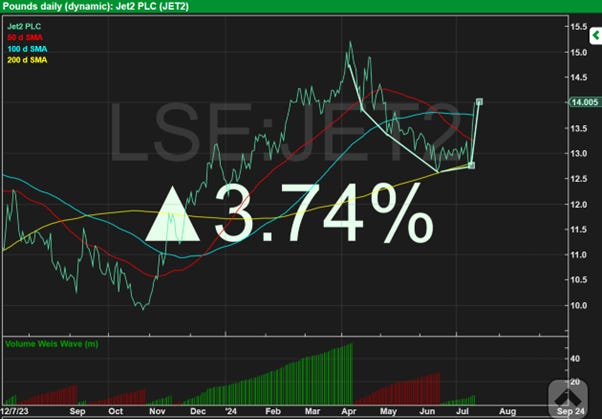
Task: Select the Jet2 PLC legend label
Action: 24,26
